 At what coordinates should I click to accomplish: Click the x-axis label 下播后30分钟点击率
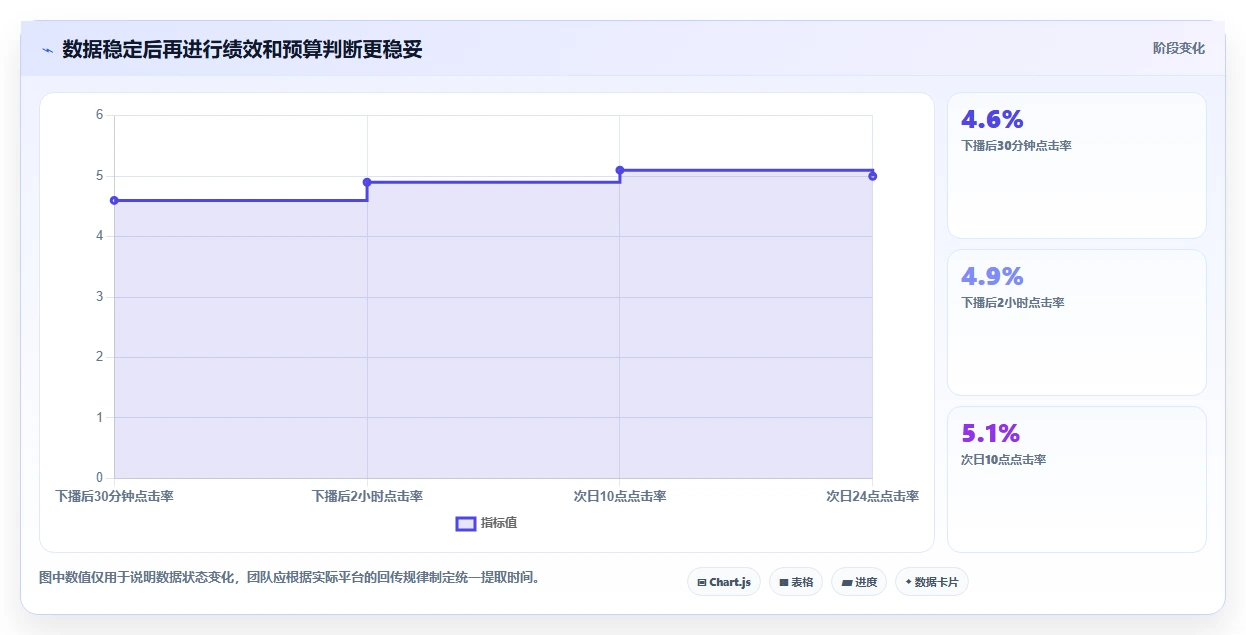[x=114, y=496]
